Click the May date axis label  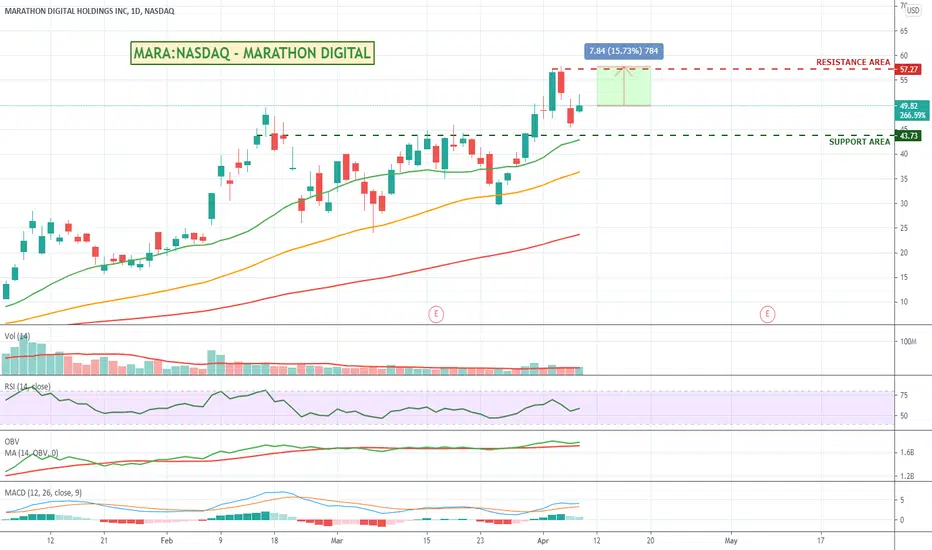731,540
